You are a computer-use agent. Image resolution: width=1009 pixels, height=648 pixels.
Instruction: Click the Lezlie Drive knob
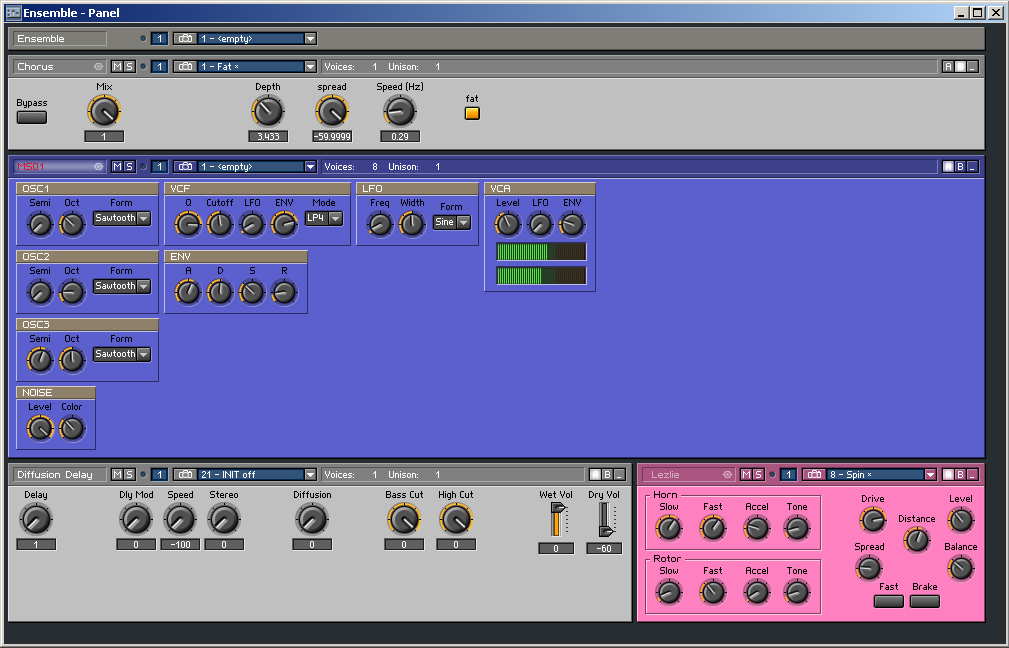click(x=873, y=520)
